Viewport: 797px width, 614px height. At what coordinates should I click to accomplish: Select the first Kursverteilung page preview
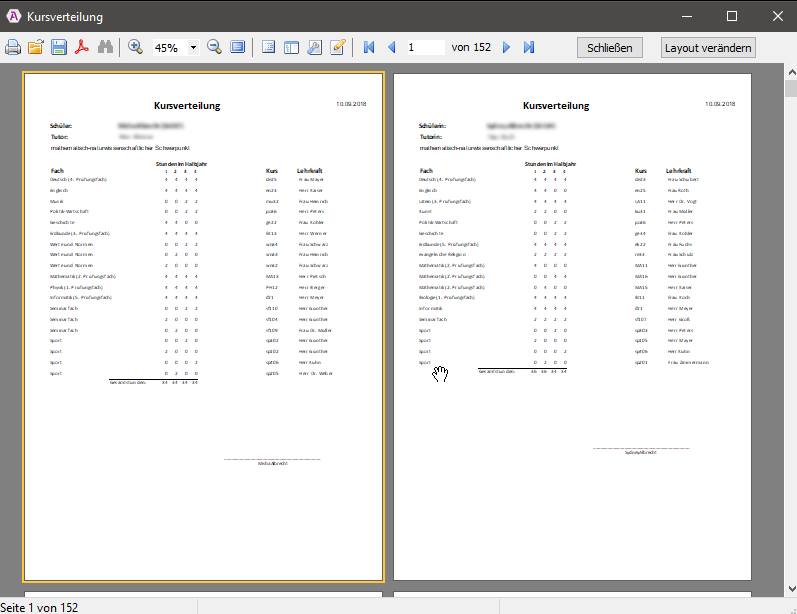click(x=203, y=327)
